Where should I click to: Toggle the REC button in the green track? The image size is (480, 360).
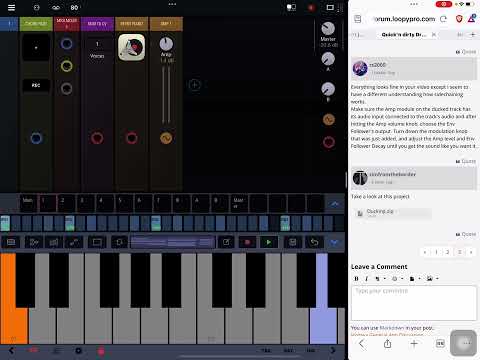click(x=36, y=85)
